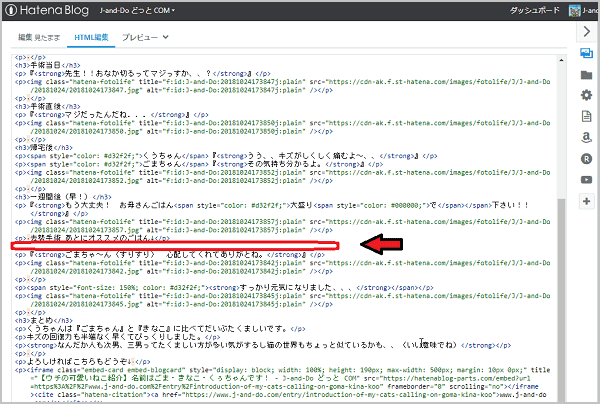Click the img line with 20181024173845.jpg
The width and height of the screenshot is (600, 404).
coord(282,300)
